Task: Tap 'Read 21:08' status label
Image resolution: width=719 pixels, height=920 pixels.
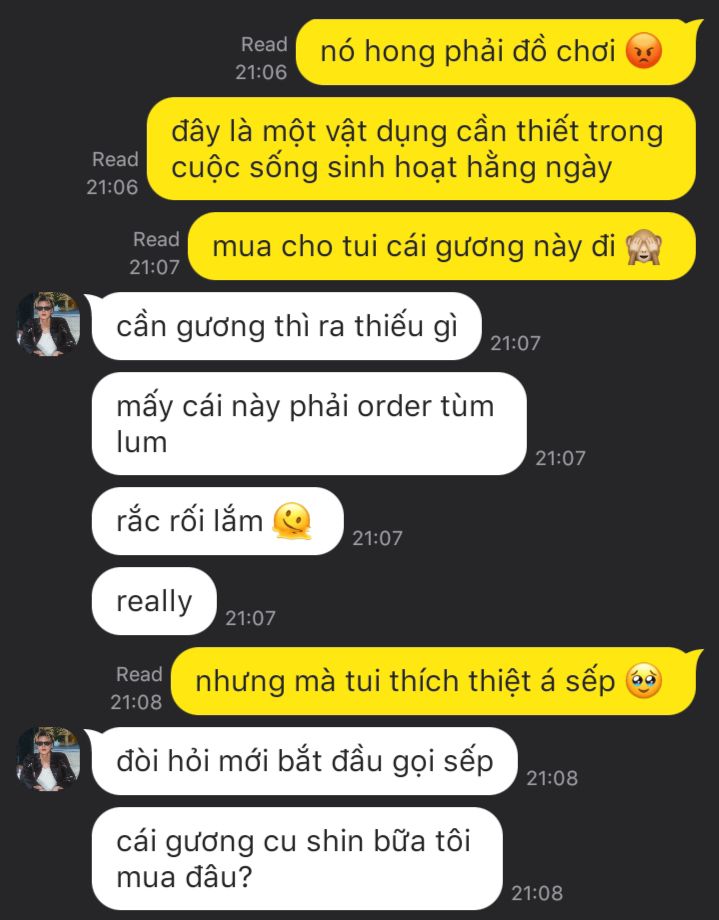Action: point(137,688)
